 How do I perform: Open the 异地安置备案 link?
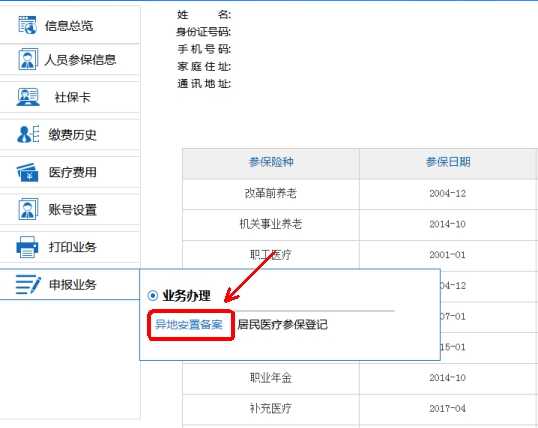click(x=189, y=324)
